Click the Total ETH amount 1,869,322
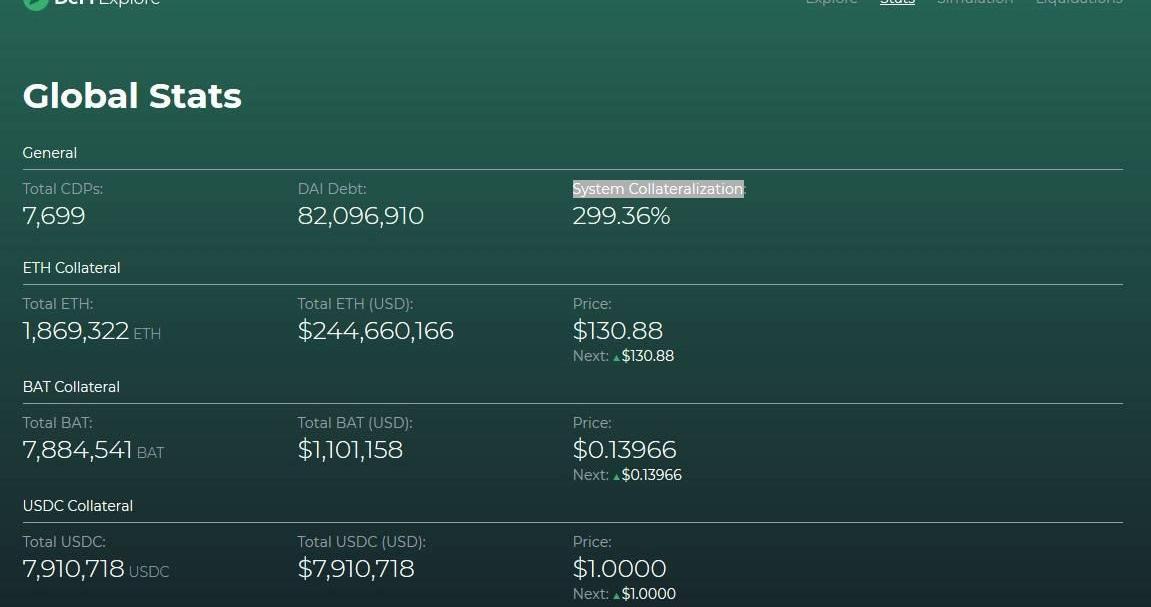The height and width of the screenshot is (607, 1151). point(76,331)
